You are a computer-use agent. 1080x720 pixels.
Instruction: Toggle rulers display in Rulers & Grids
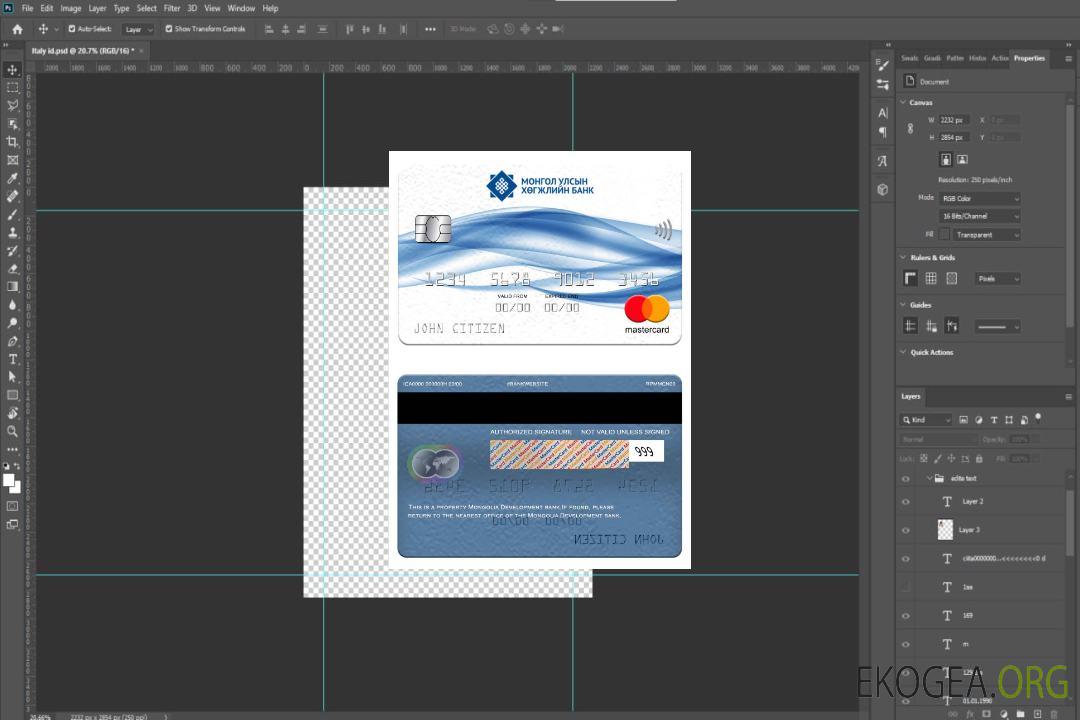click(910, 278)
